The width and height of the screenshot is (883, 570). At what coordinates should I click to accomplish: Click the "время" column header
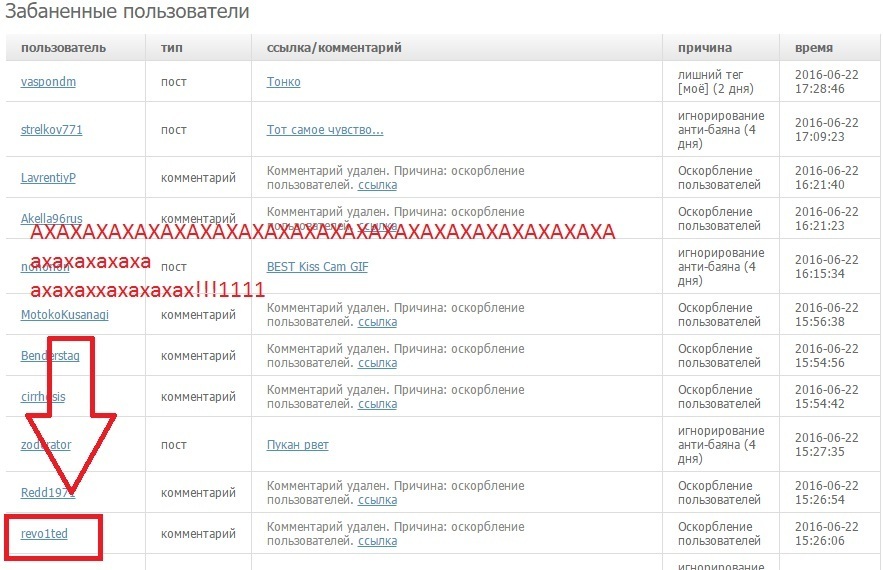click(x=814, y=48)
